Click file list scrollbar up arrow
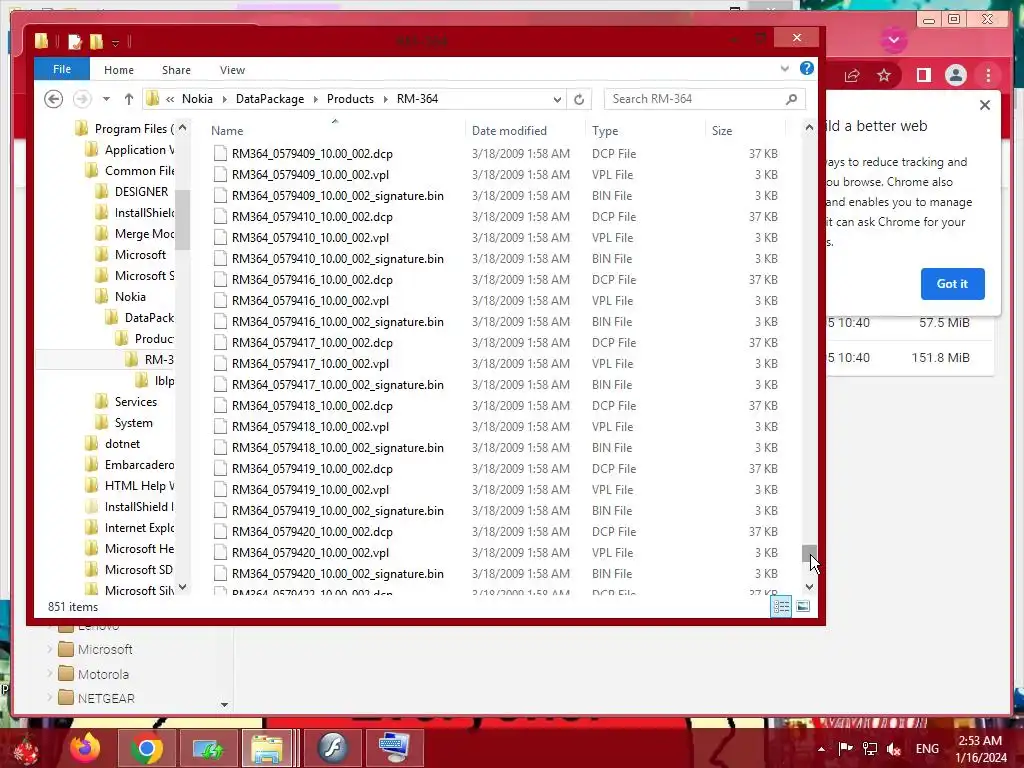The height and width of the screenshot is (768, 1024). click(x=809, y=127)
